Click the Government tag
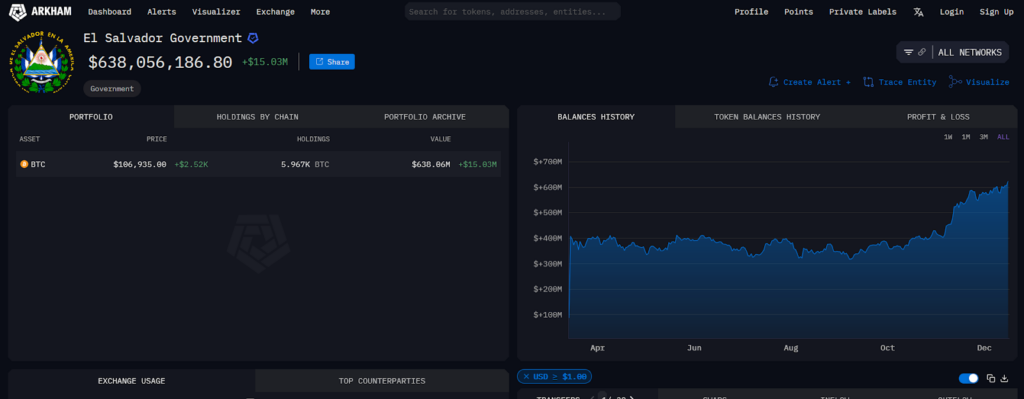This screenshot has width=1024, height=399. pyautogui.click(x=112, y=88)
